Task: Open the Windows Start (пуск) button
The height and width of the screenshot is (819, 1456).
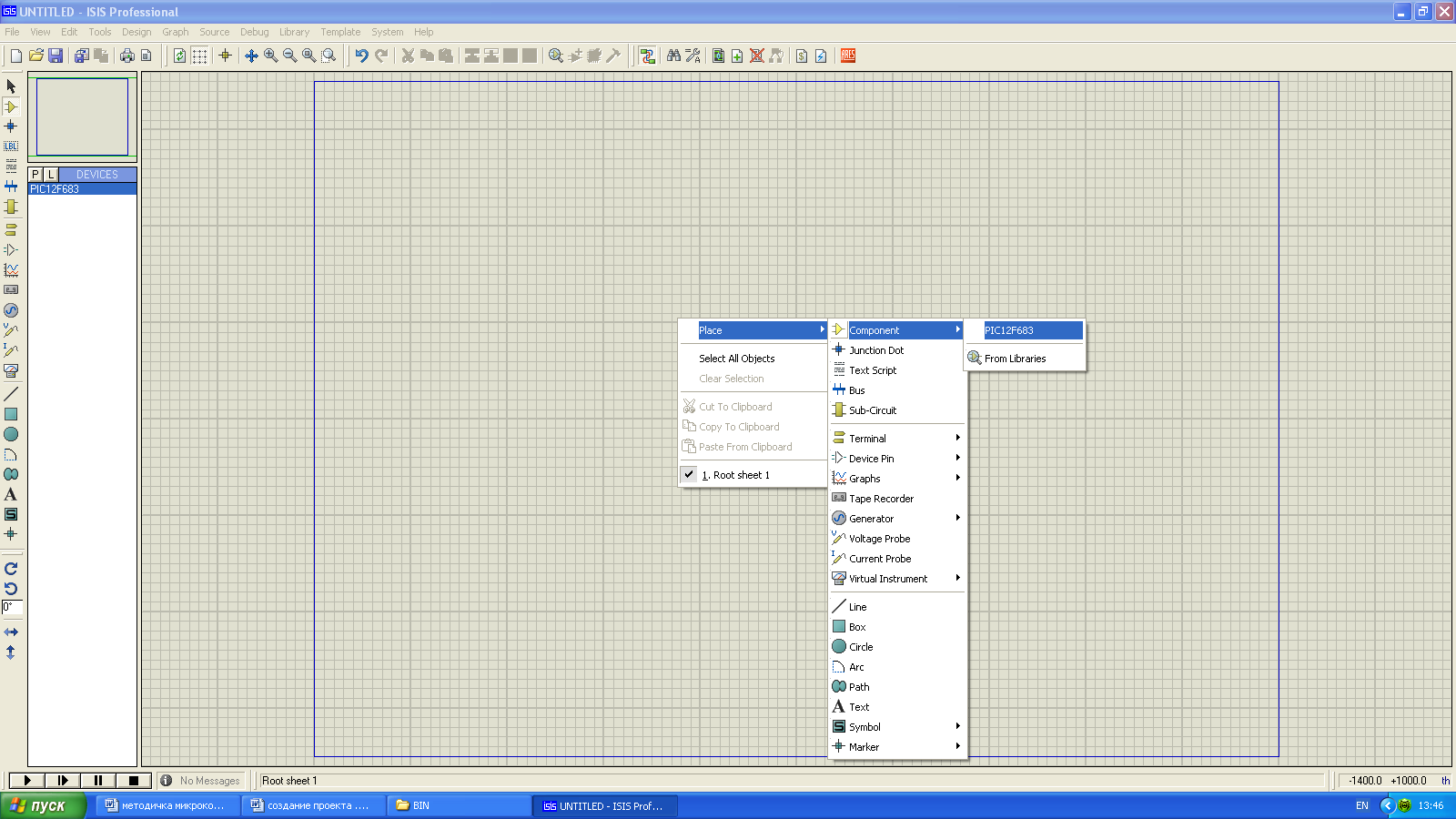Action: [x=43, y=805]
